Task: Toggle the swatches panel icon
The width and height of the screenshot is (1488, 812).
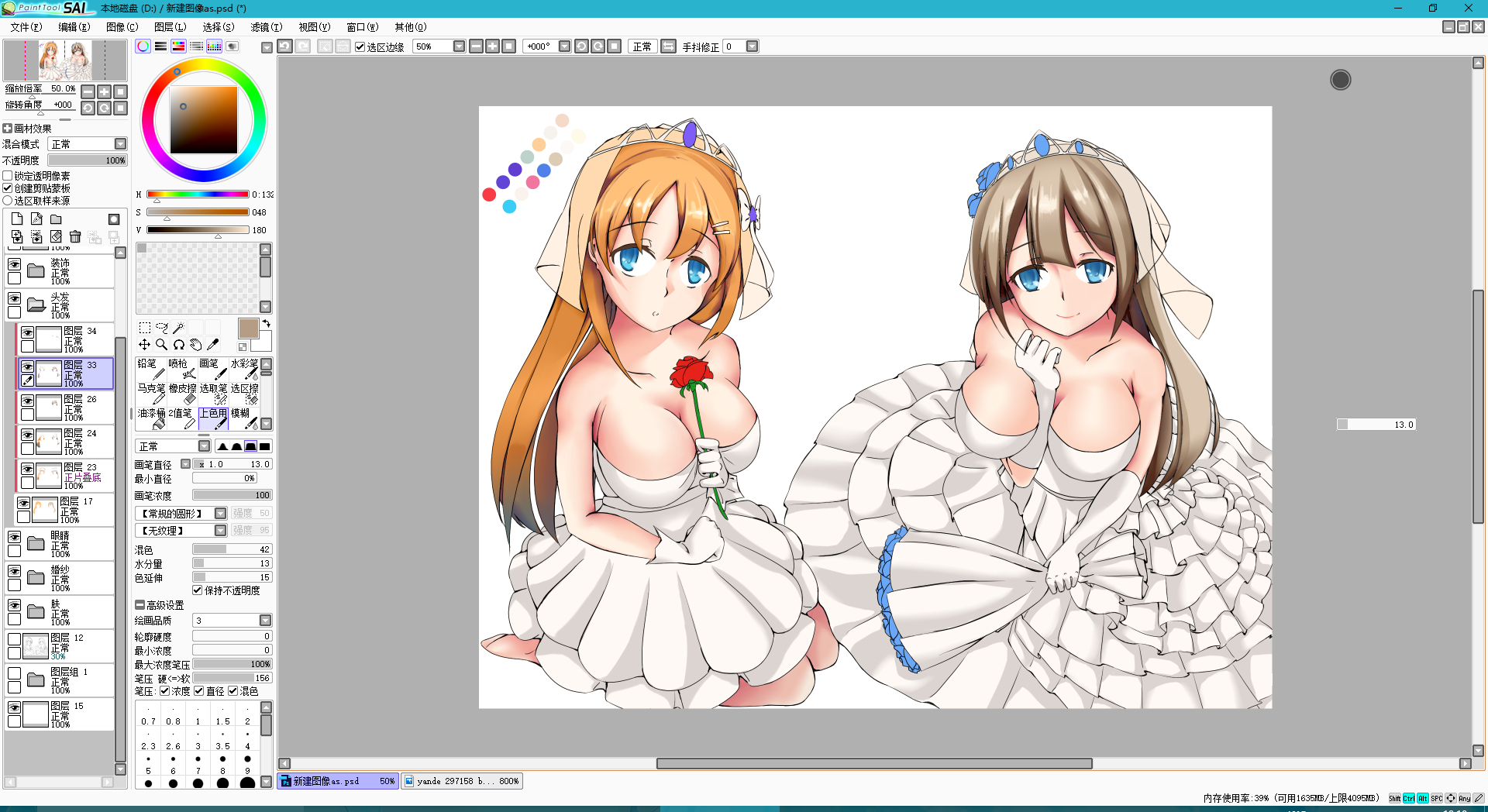Action: (x=214, y=46)
